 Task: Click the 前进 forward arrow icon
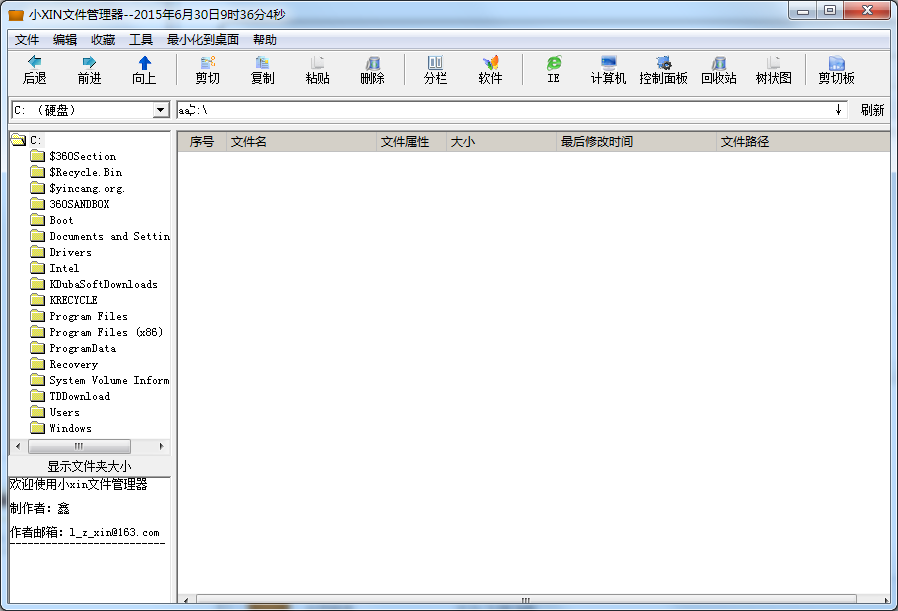[89, 62]
